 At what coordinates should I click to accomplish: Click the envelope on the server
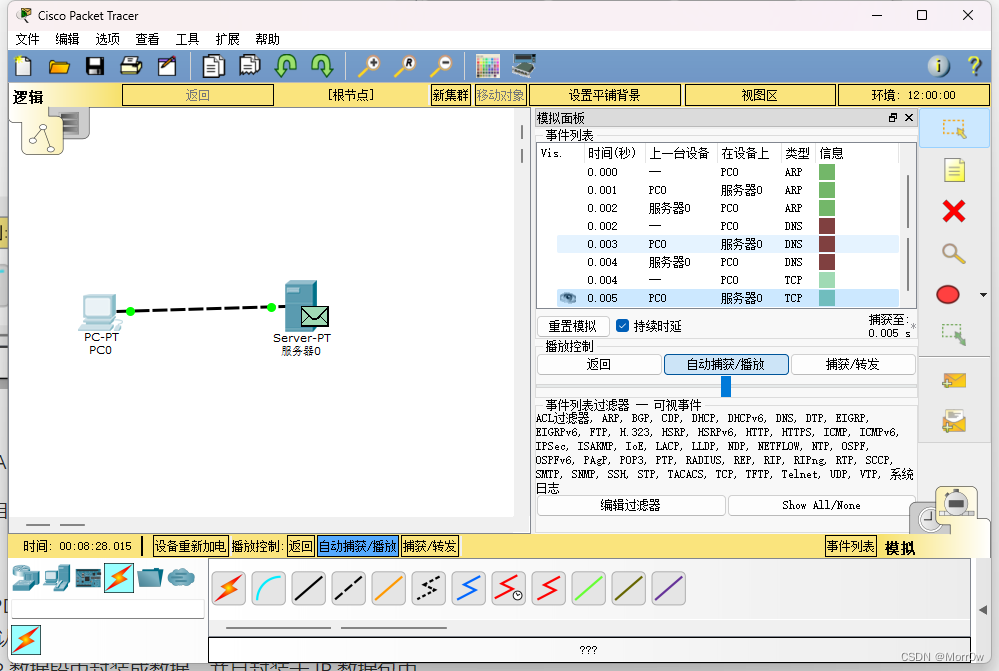315,316
